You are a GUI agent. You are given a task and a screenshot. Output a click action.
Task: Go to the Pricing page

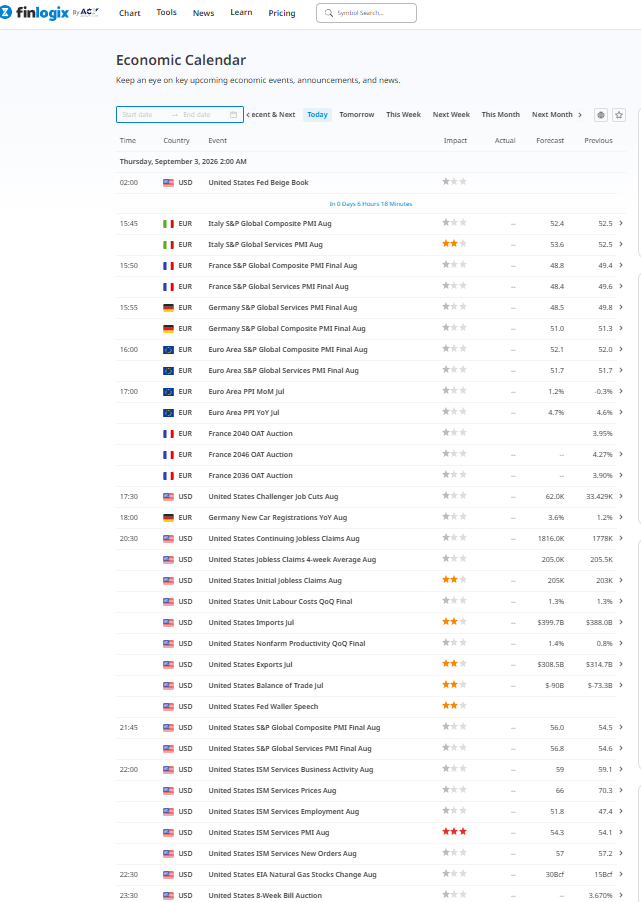click(281, 13)
